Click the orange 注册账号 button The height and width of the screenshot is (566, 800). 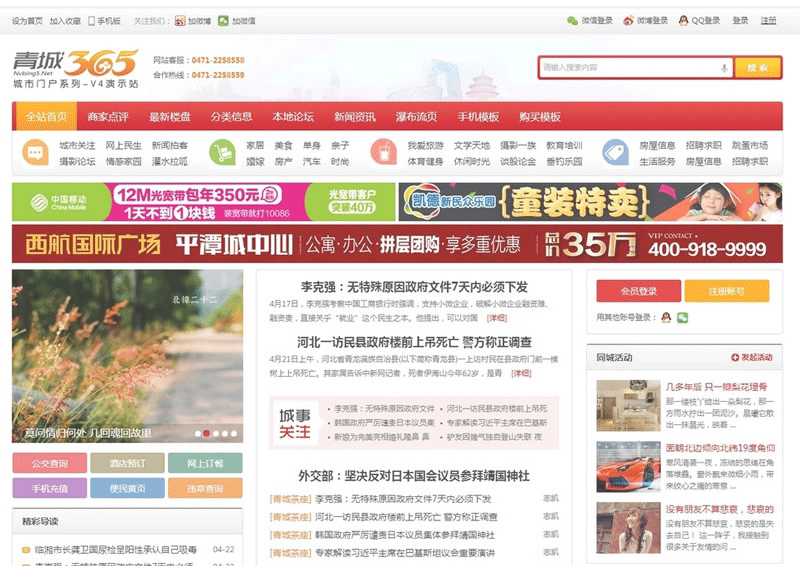727,291
